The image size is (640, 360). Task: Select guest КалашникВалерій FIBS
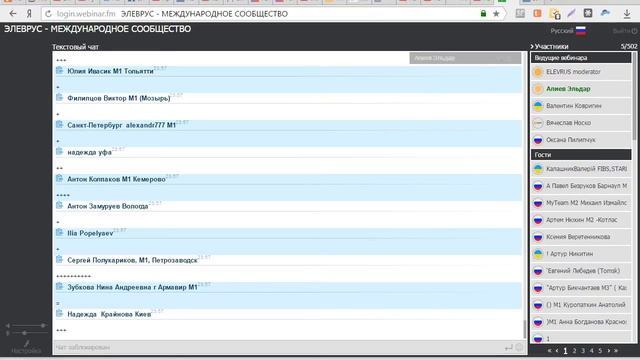coord(581,169)
